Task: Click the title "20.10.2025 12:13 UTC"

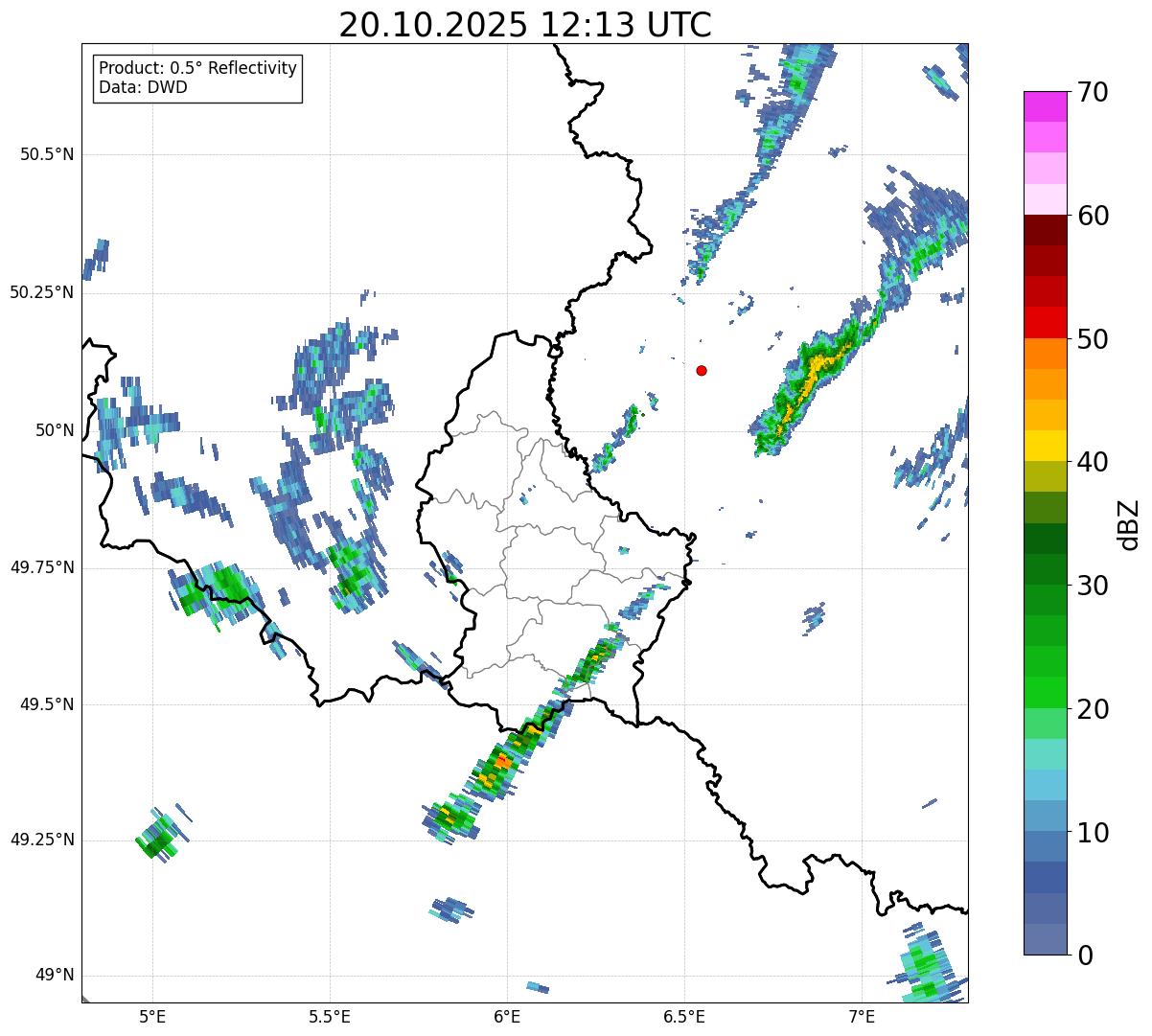Action: tap(525, 24)
